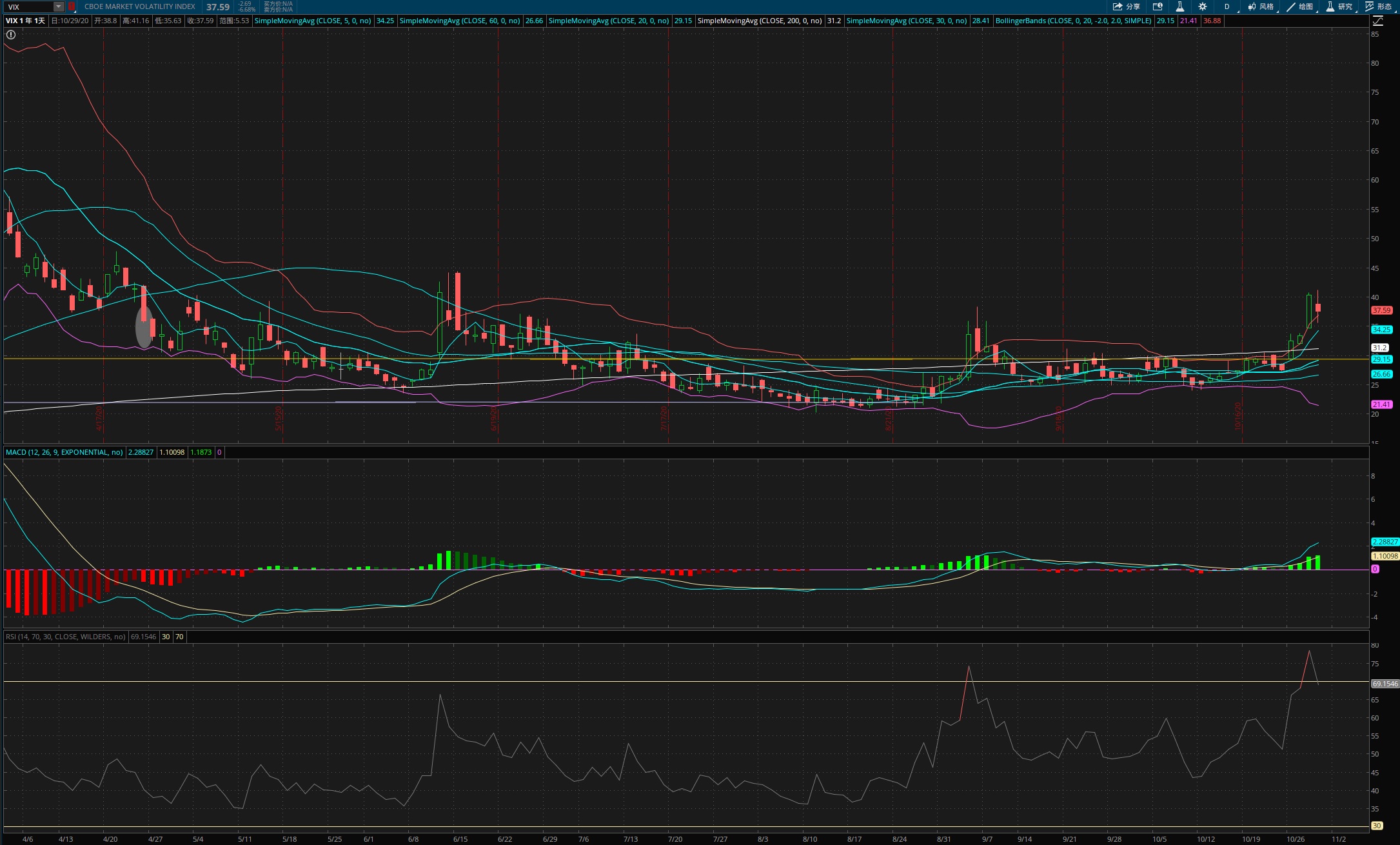Open the Style (风格) candlestick menu
Image resolution: width=1400 pixels, height=845 pixels.
[x=1261, y=6]
